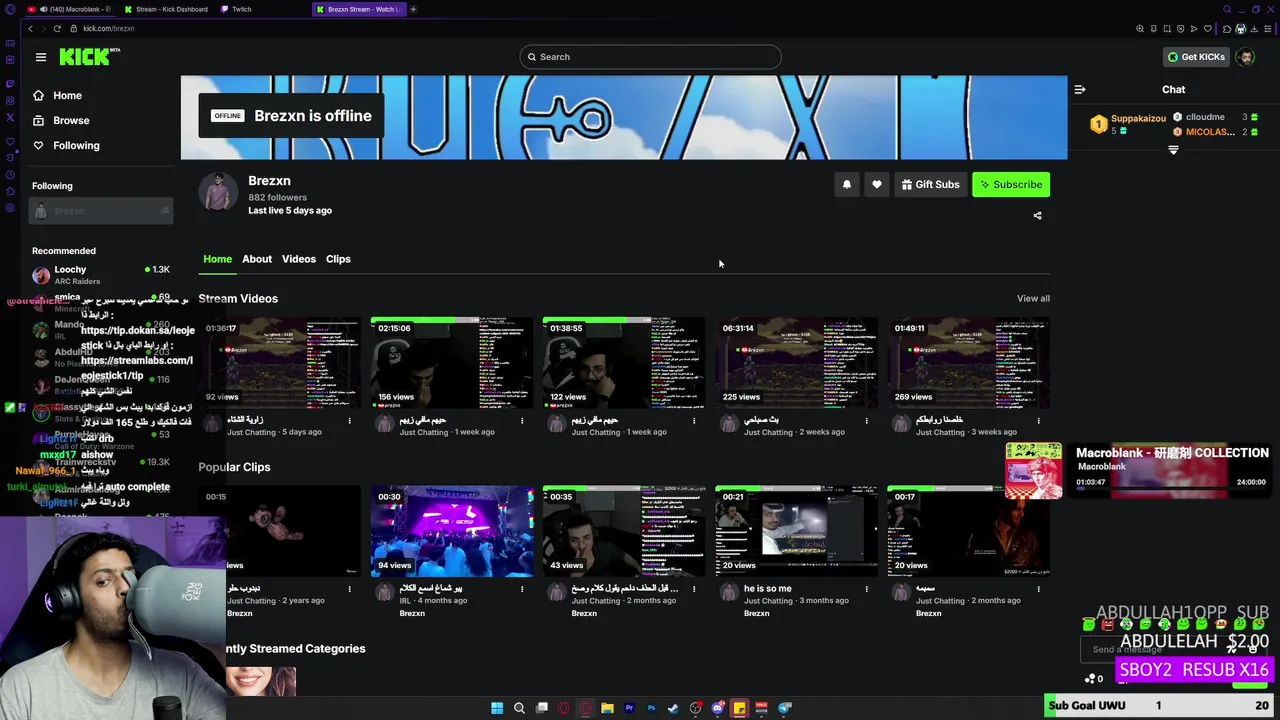Go to Home in Kick sidebar
The width and height of the screenshot is (1280, 720).
pos(67,95)
